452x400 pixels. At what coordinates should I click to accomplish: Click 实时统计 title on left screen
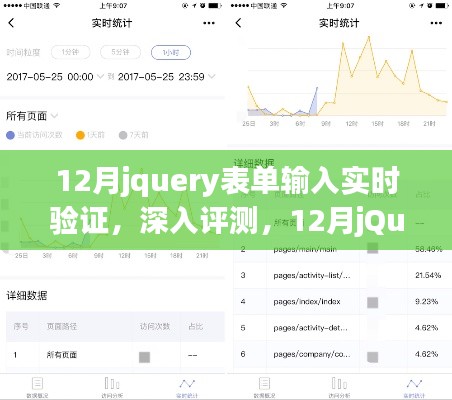[x=112, y=23]
